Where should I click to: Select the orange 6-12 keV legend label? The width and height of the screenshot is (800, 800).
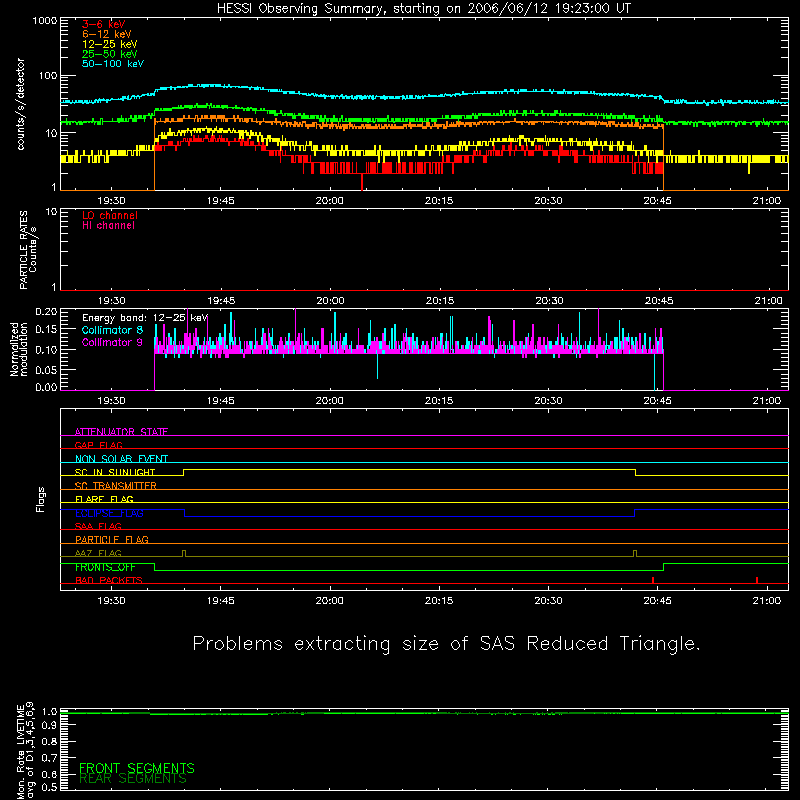coord(107,34)
